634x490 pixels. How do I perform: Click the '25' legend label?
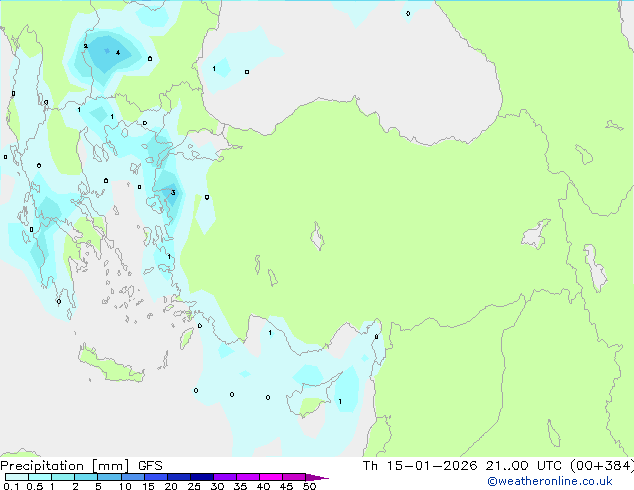coord(194,486)
